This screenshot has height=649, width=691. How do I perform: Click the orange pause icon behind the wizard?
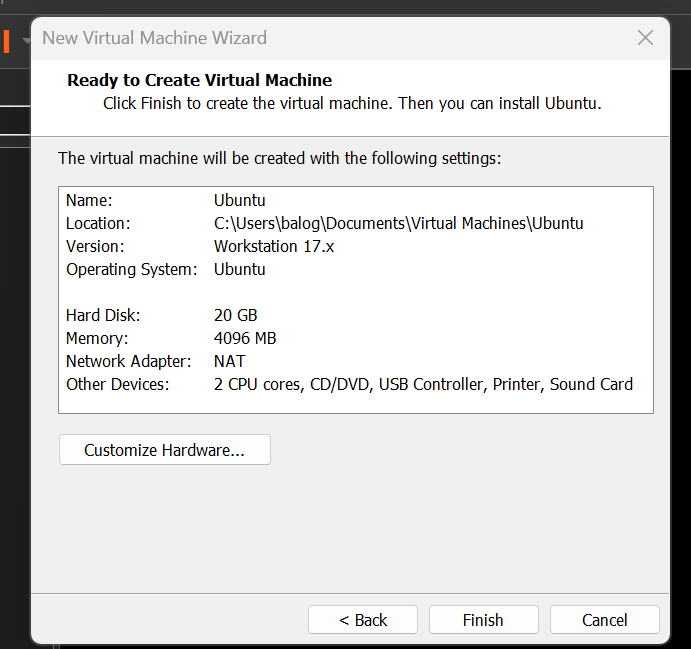point(7,41)
